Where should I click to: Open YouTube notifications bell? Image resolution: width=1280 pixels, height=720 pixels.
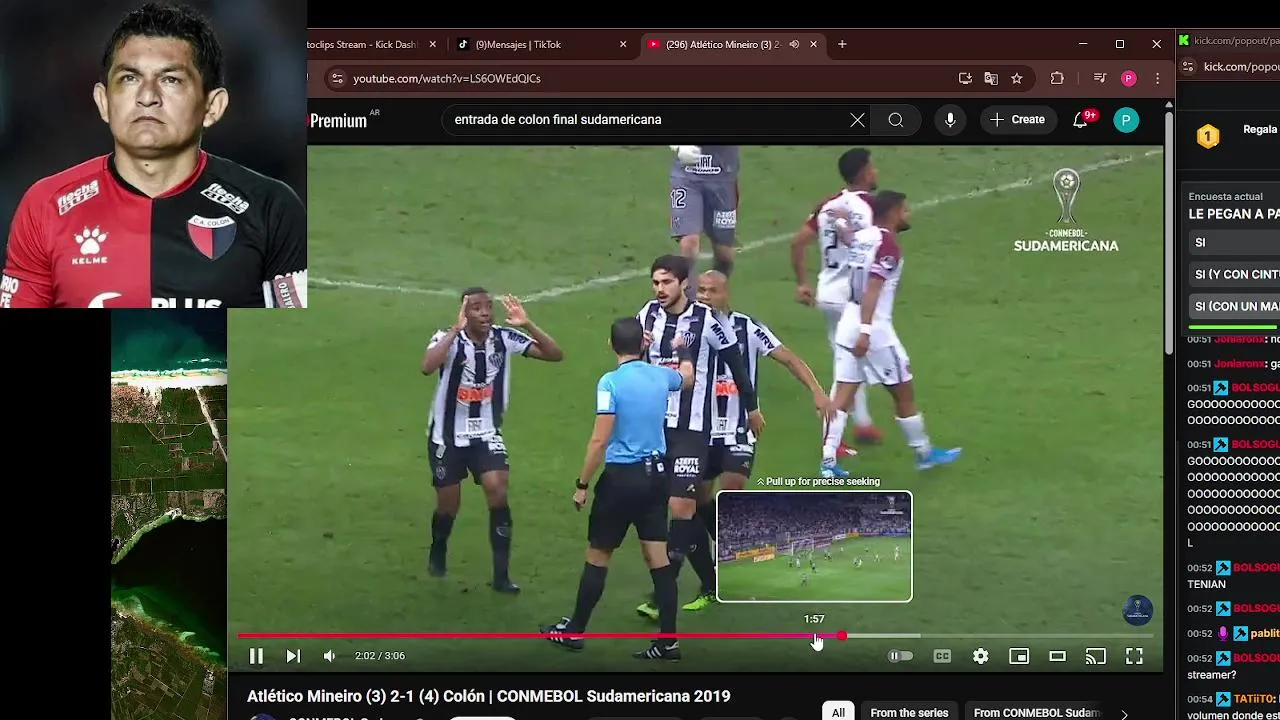1081,120
